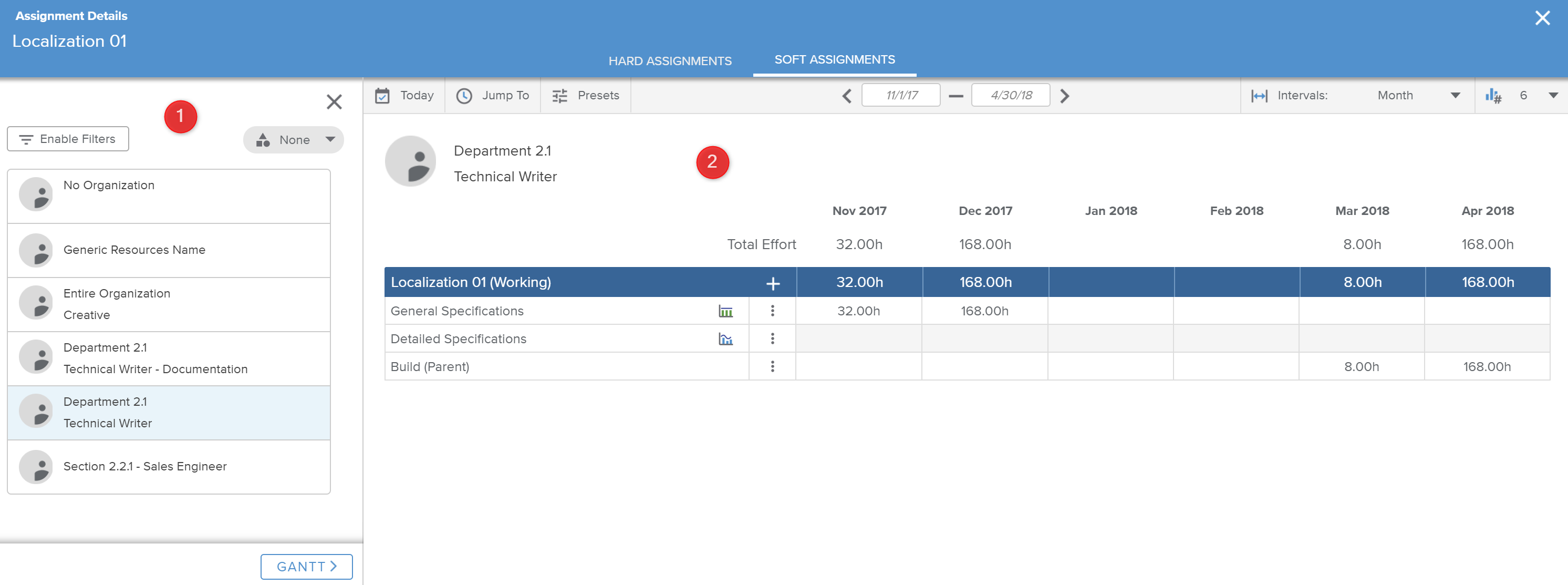The height and width of the screenshot is (585, 1568).
Task: Open chart icon for General Specifications
Action: 725,311
